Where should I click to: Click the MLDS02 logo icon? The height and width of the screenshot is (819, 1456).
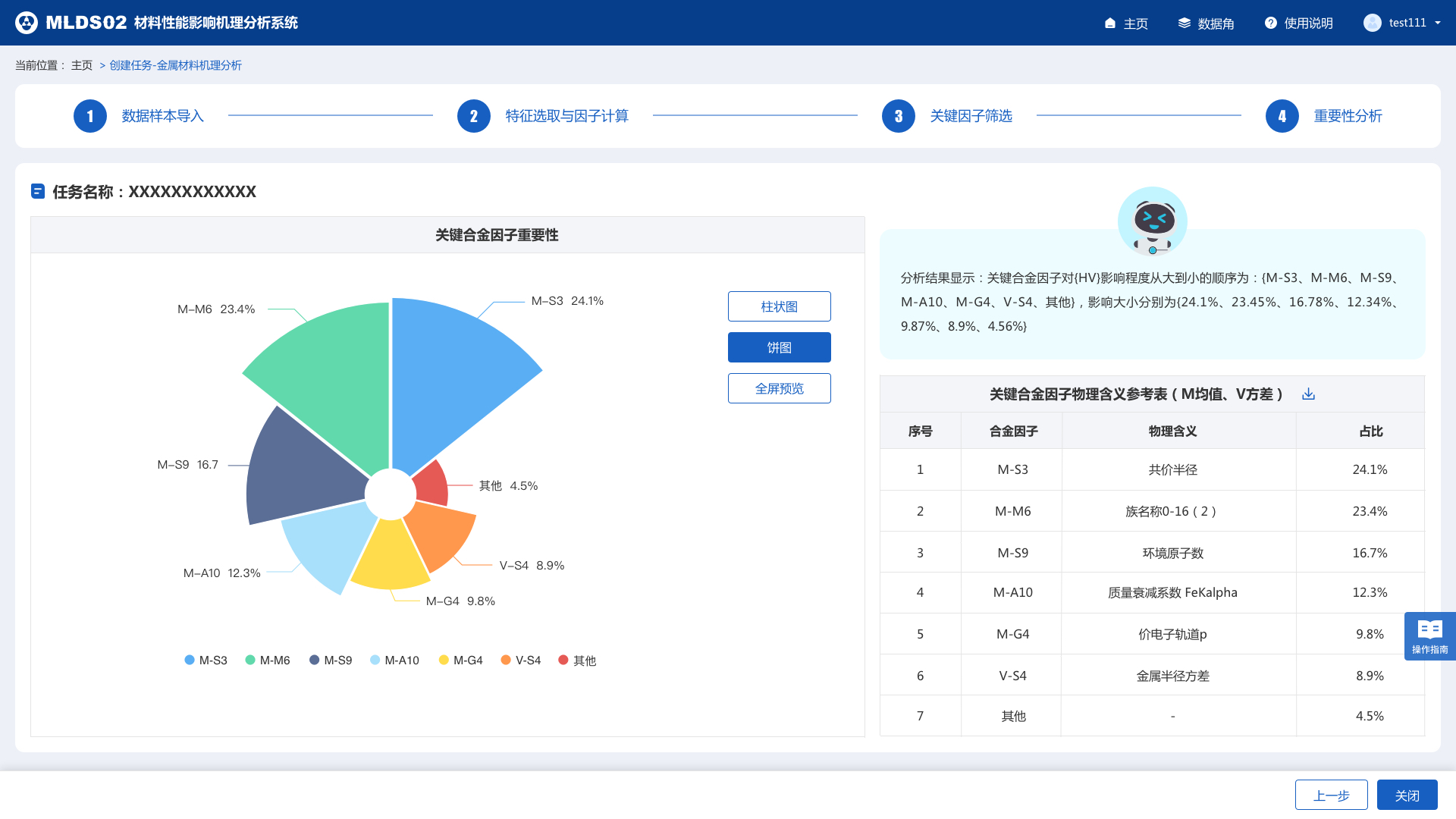(x=27, y=23)
